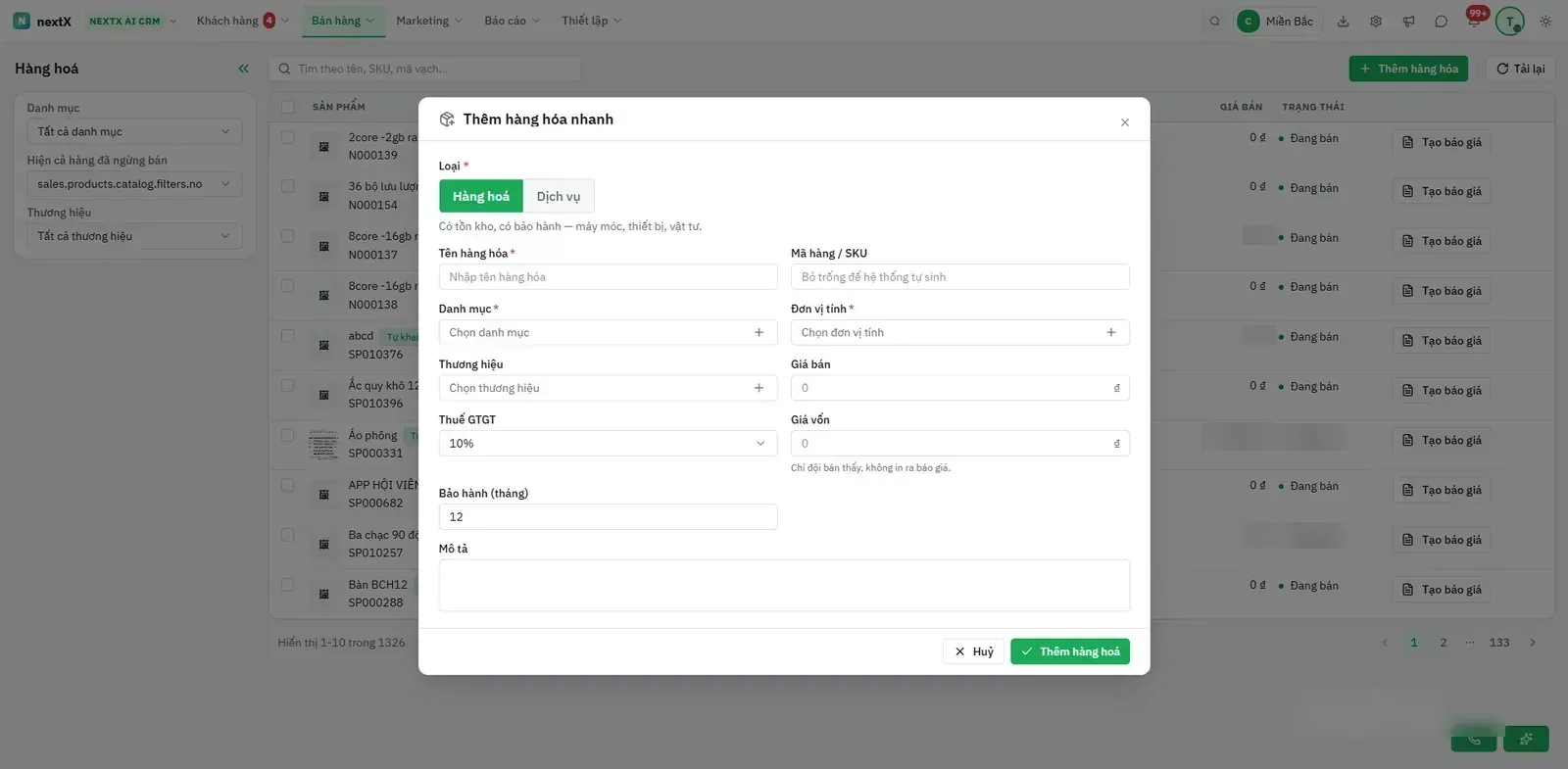Click the nextX logo
This screenshot has width=1568, height=769.
(42, 21)
